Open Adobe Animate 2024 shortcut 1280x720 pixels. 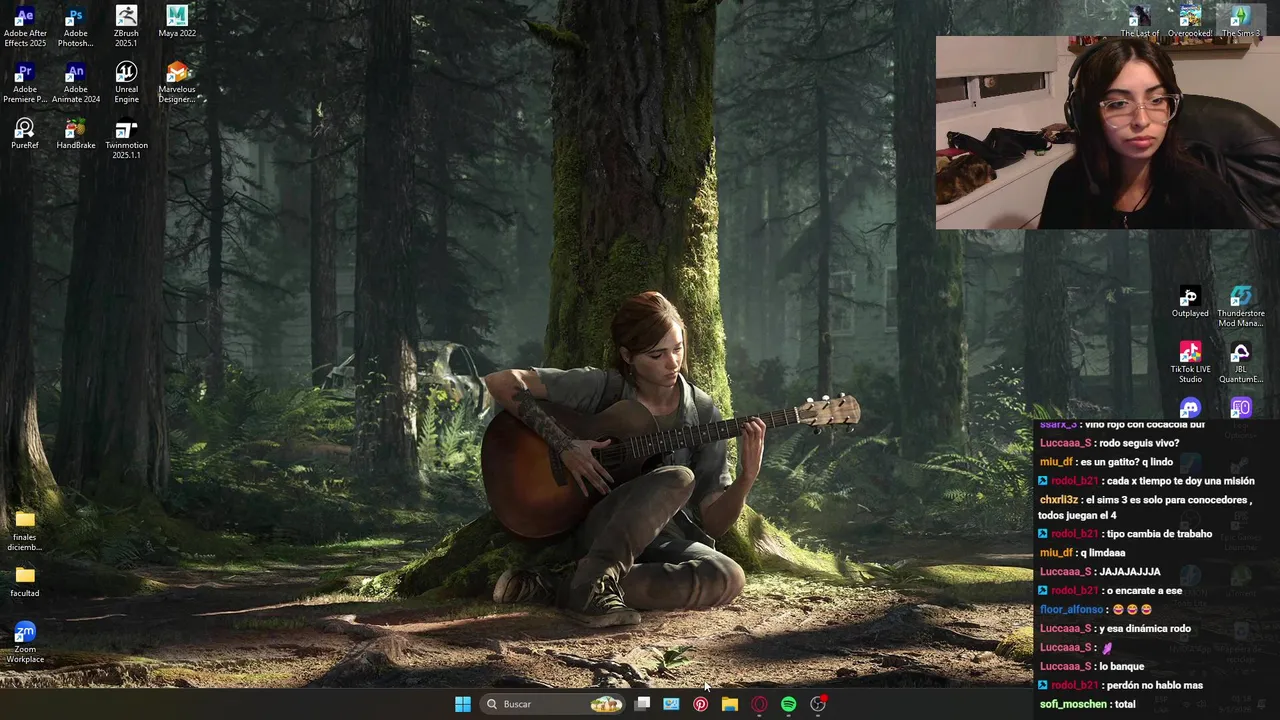tap(75, 83)
